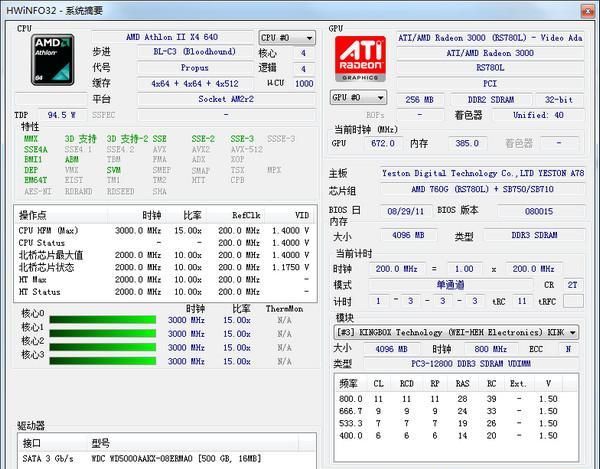Close the HWiNFO32 summary window
600x469 pixels.
click(580, 9)
